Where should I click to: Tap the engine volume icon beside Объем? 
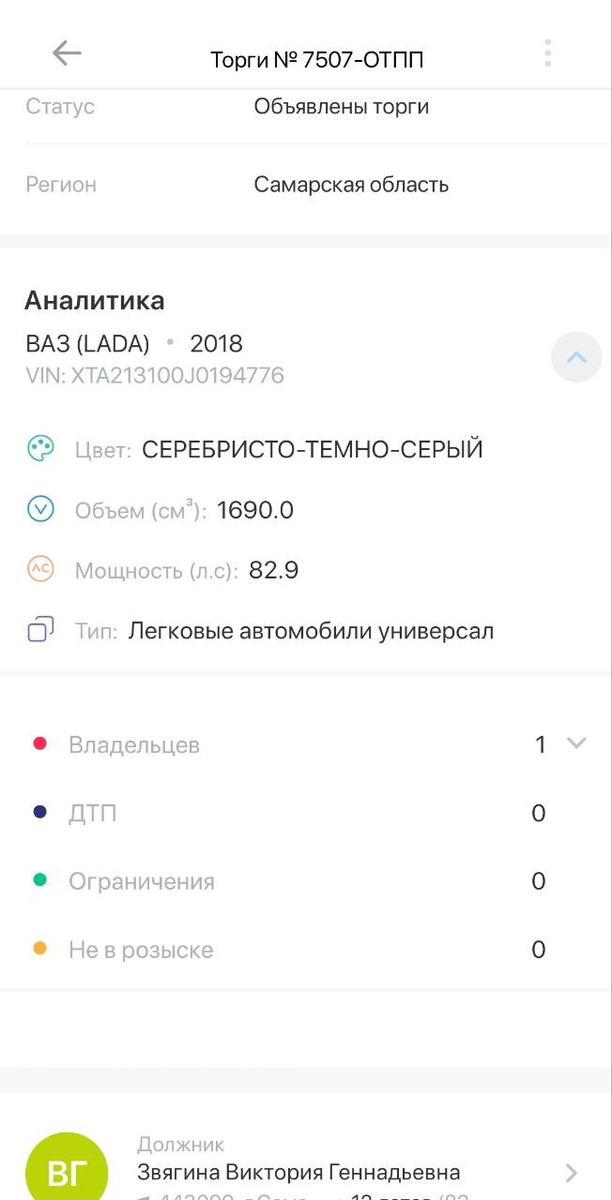pos(40,509)
